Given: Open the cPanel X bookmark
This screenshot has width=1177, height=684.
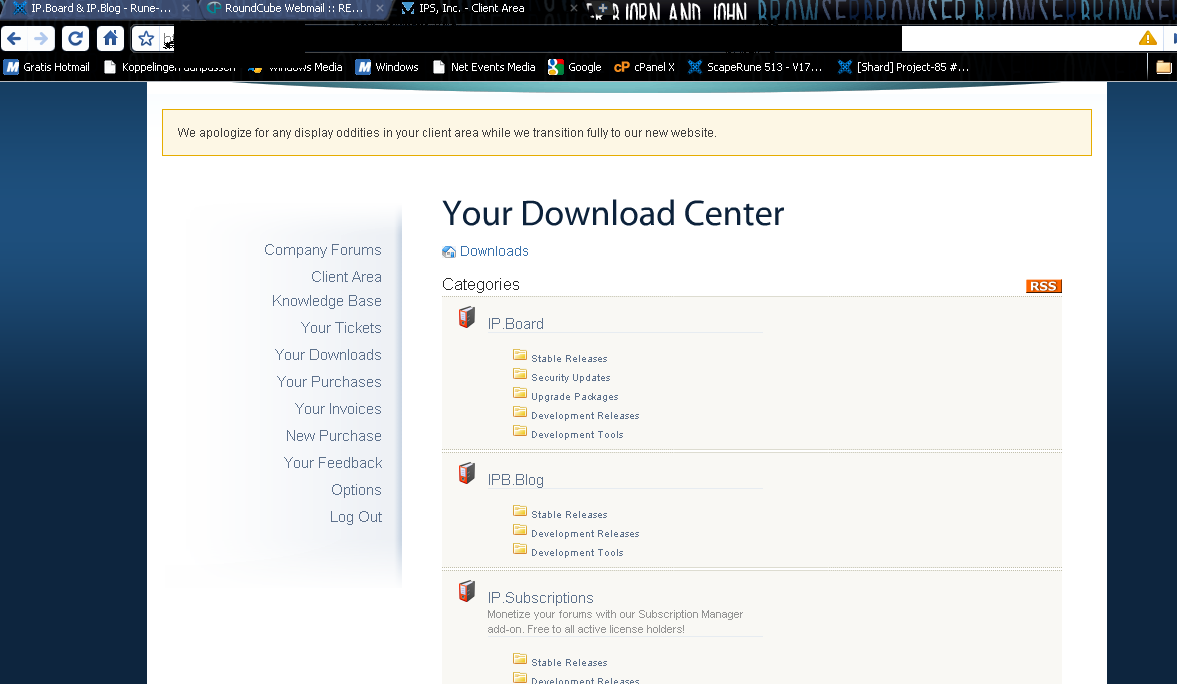Looking at the screenshot, I should pos(644,67).
